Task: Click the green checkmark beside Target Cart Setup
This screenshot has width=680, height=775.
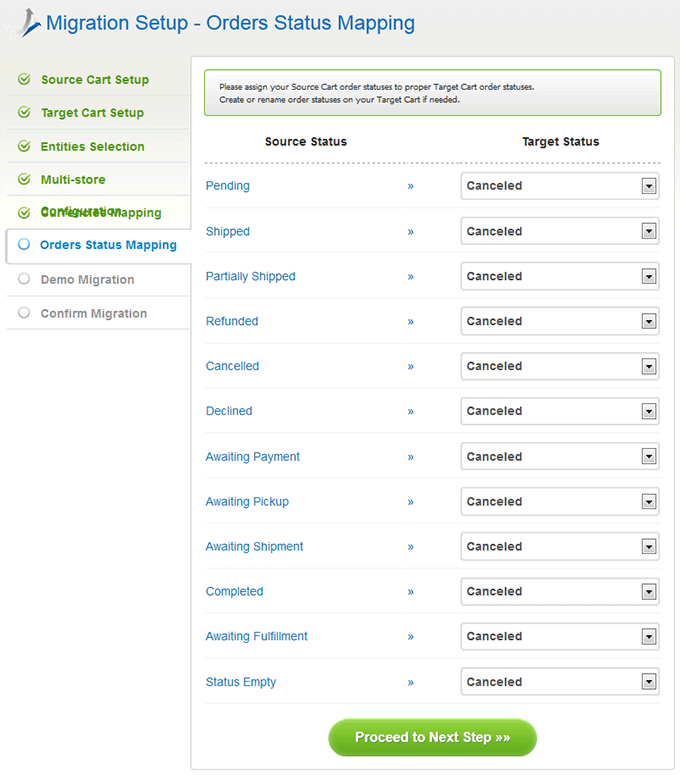Action: (24, 112)
